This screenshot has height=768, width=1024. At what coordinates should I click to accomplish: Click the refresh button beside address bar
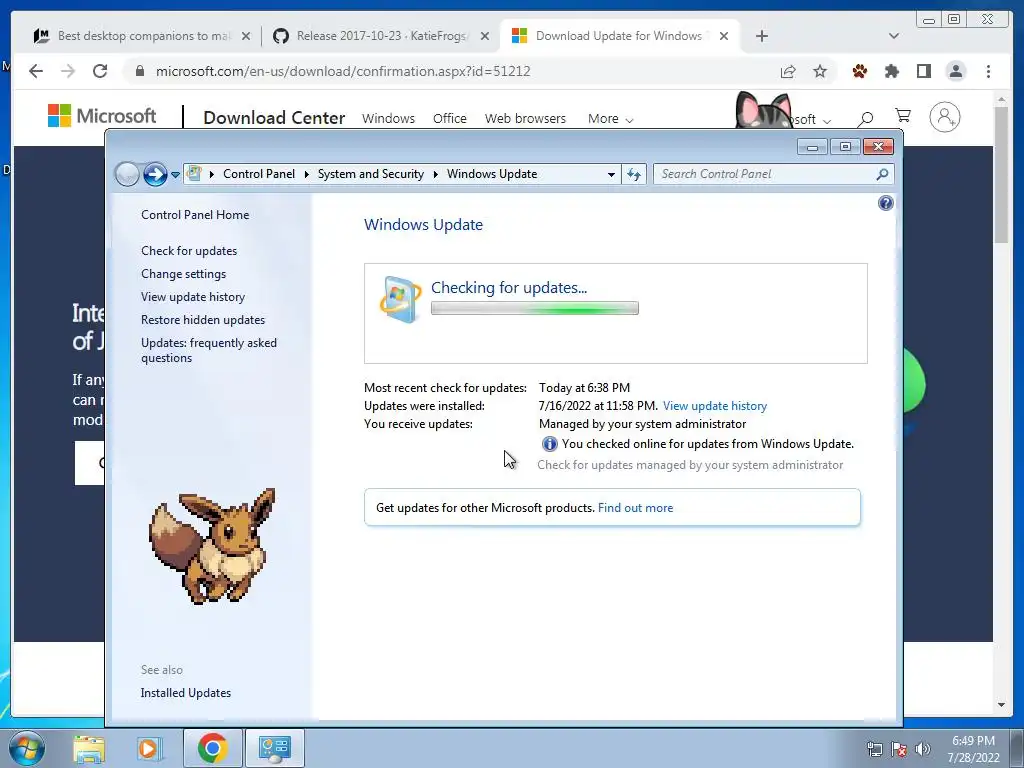click(x=633, y=174)
